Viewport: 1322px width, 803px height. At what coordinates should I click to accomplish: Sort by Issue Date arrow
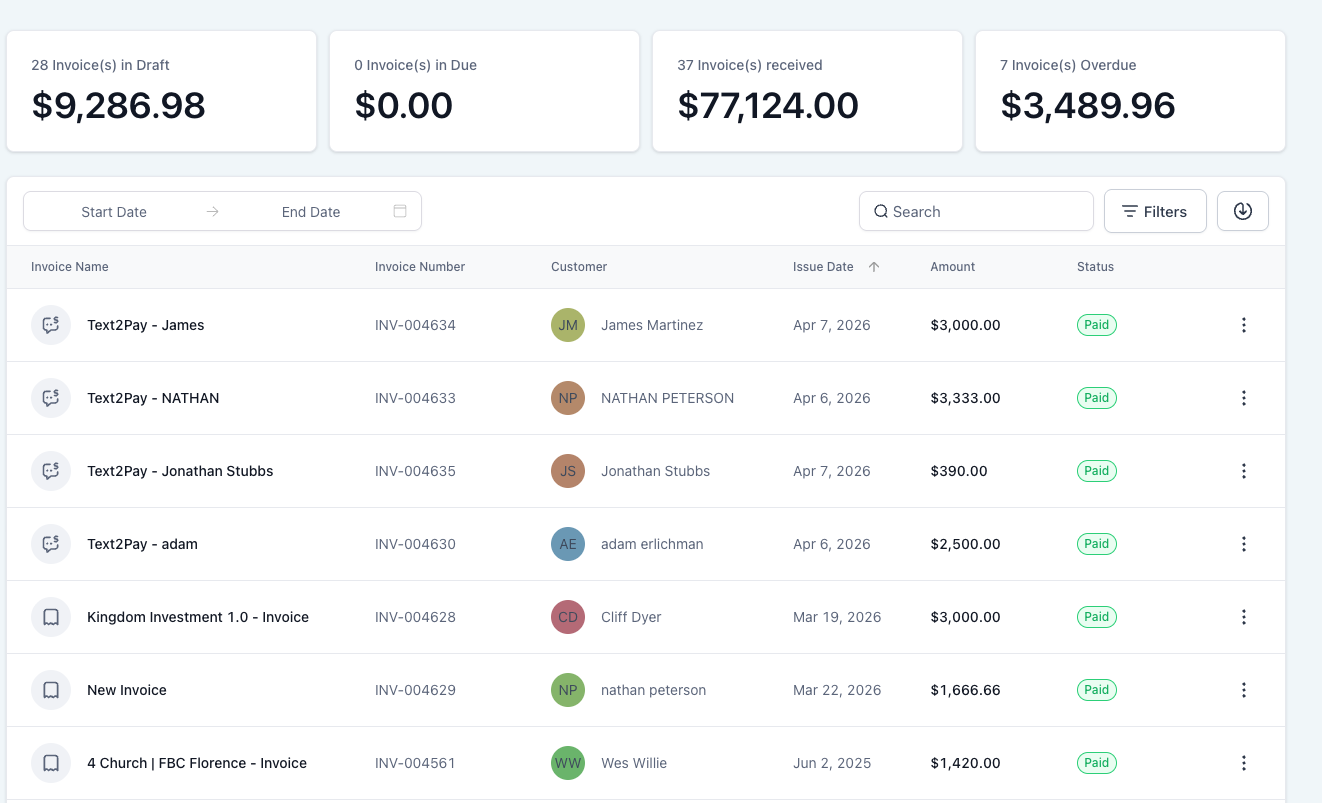click(x=874, y=267)
